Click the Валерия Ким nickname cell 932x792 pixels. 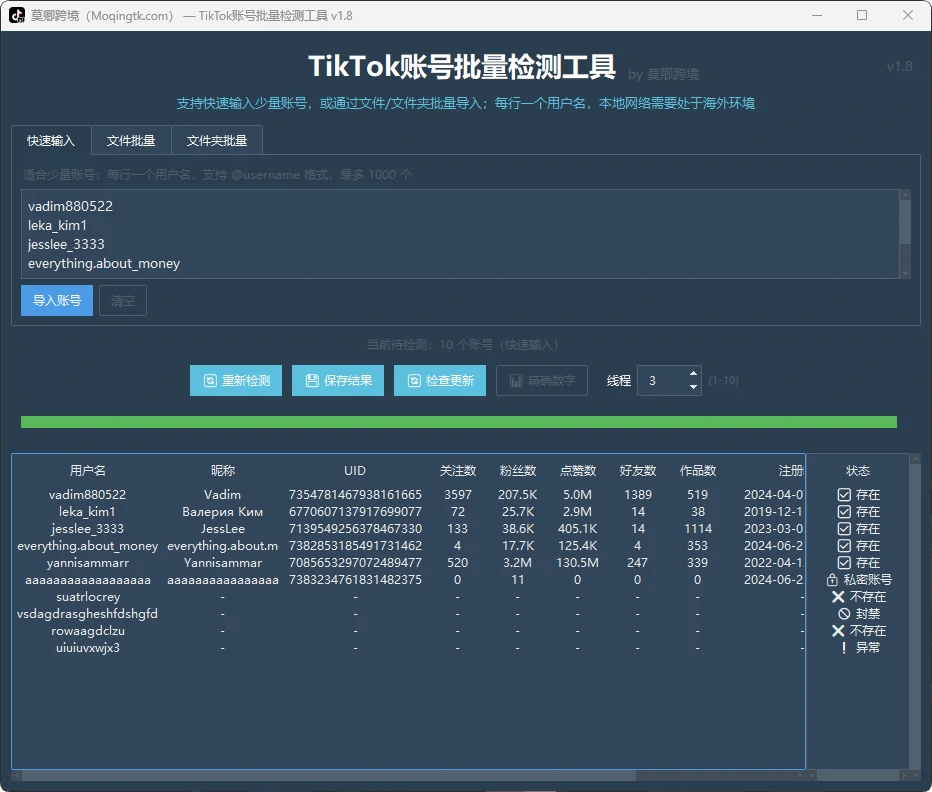tap(223, 512)
